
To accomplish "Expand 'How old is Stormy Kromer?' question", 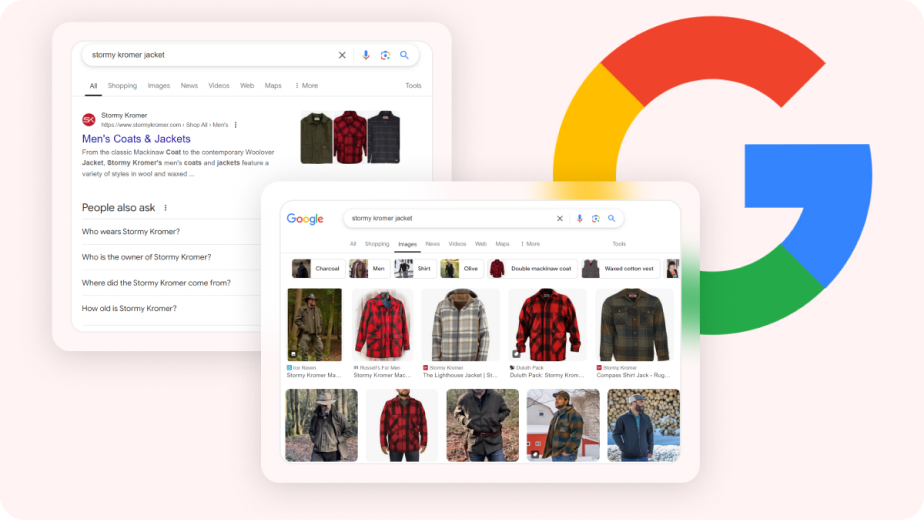I will (129, 309).
